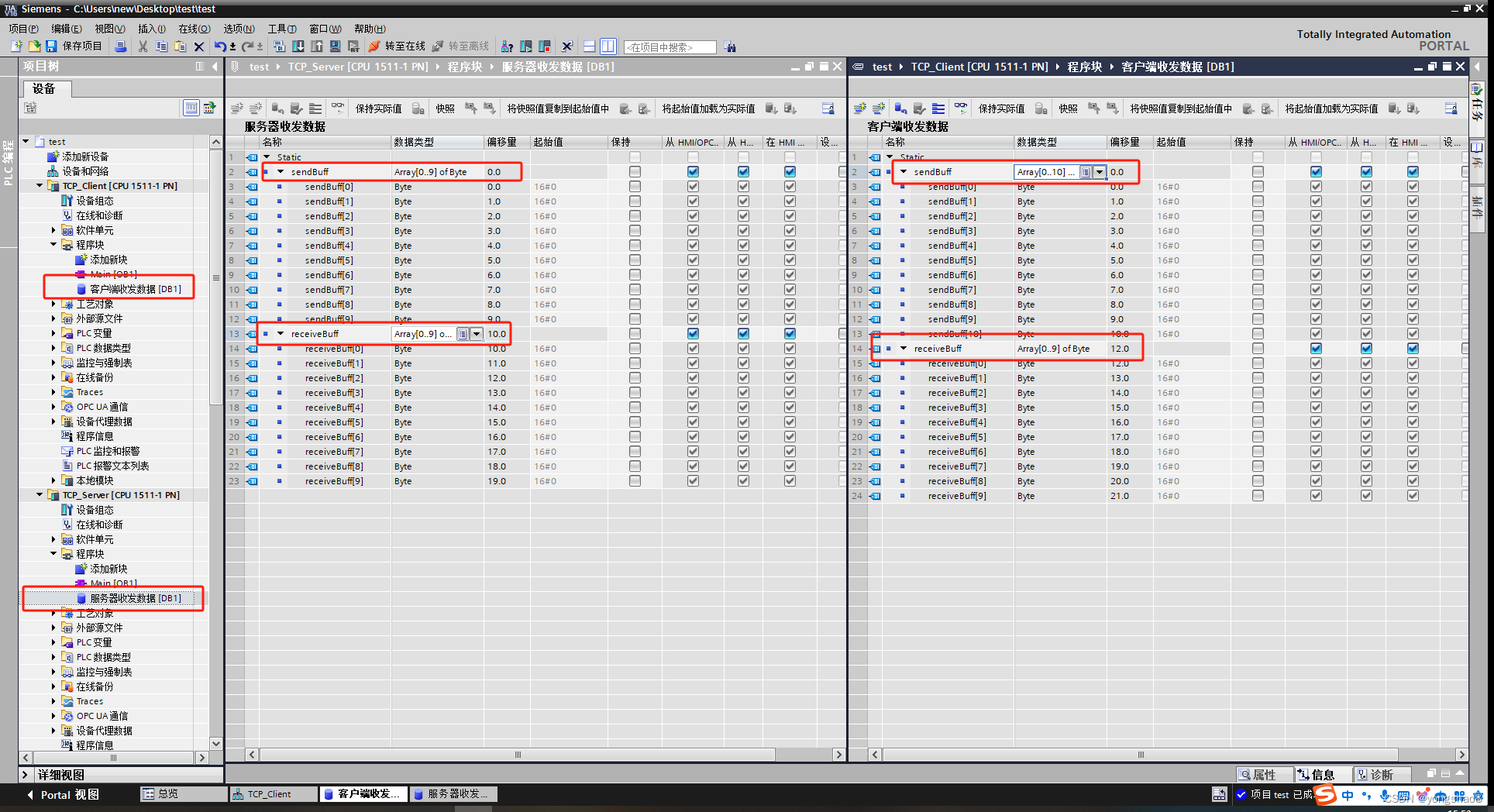Open the 工具(T) menu
This screenshot has width=1494, height=812.
[x=283, y=29]
